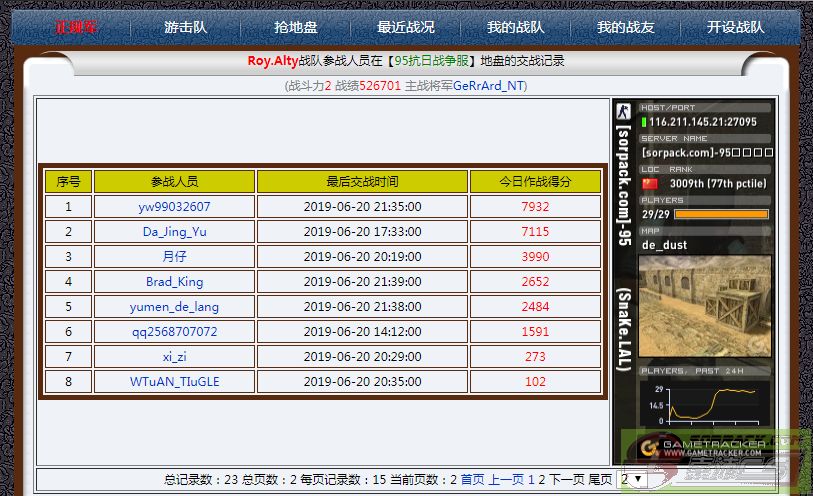
Task: Click 开设战队 to create a team
Action: [x=735, y=27]
